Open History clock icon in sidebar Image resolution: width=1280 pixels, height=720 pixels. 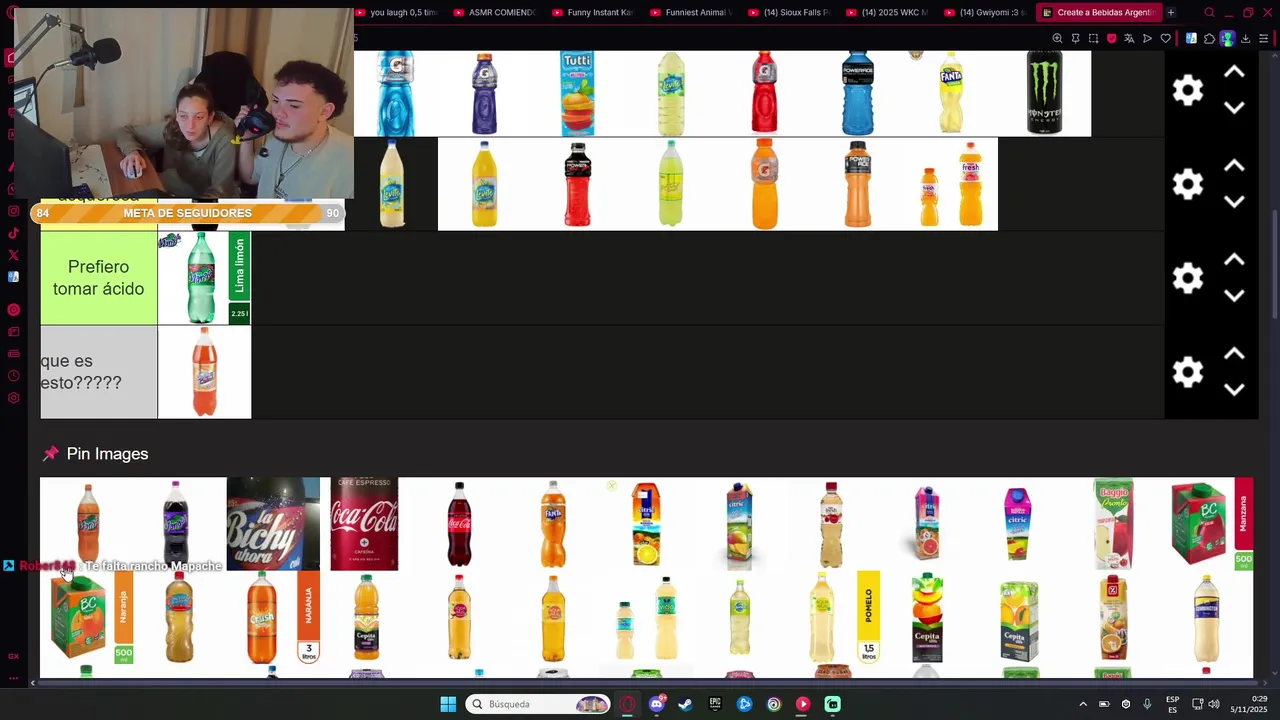coord(13,376)
